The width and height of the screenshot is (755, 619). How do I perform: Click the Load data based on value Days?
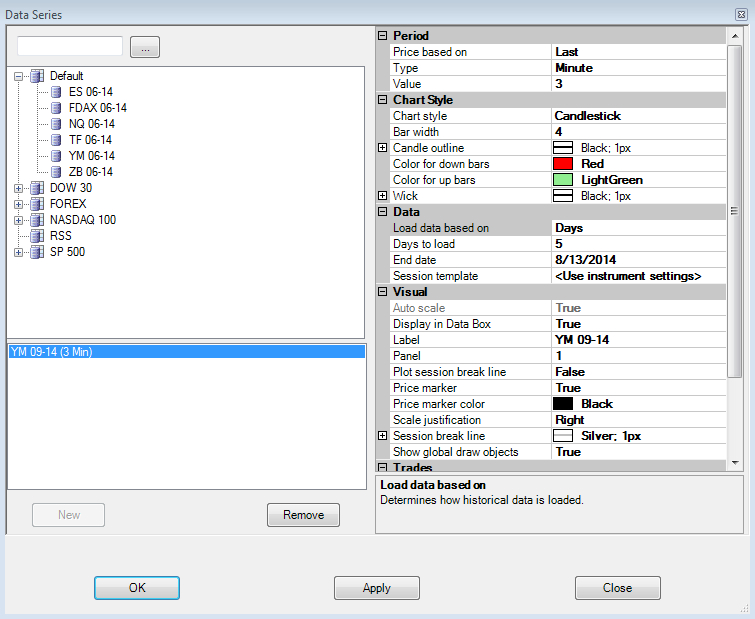pos(638,228)
